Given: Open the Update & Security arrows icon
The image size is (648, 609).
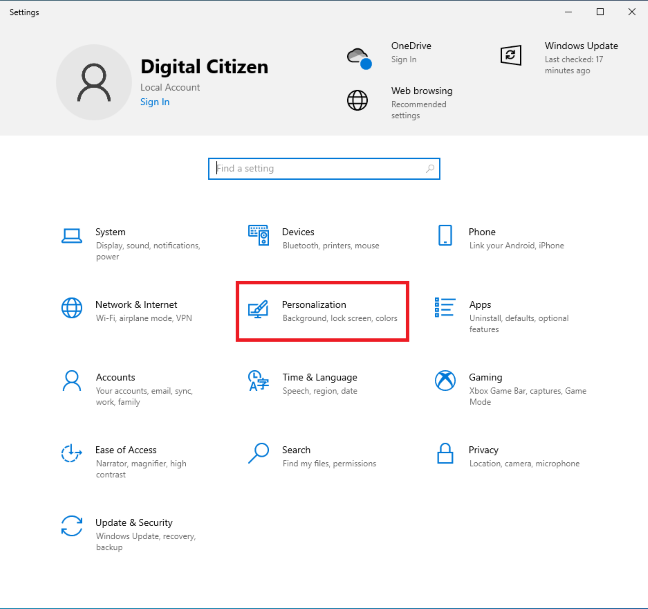Looking at the screenshot, I should [x=71, y=526].
